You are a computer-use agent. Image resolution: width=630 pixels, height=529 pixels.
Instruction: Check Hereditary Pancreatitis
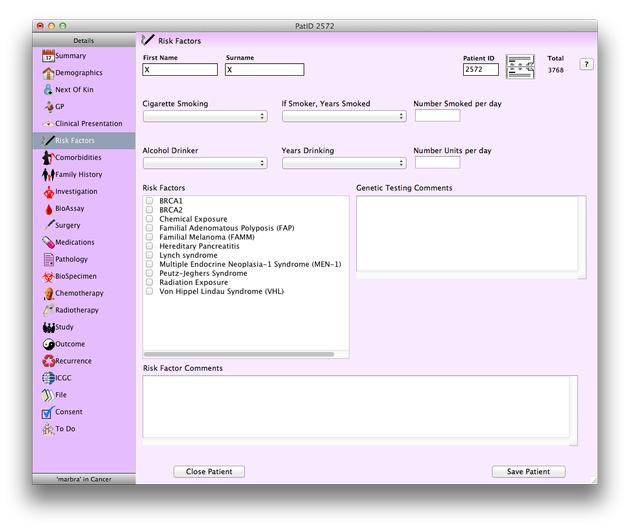click(149, 246)
